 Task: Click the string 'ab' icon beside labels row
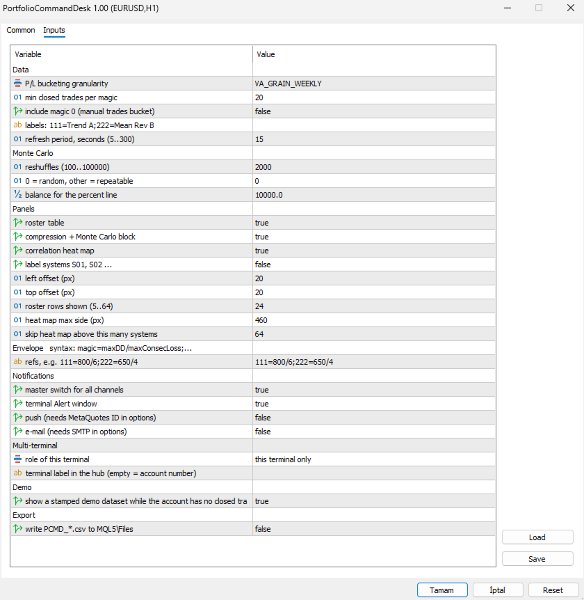pos(18,125)
